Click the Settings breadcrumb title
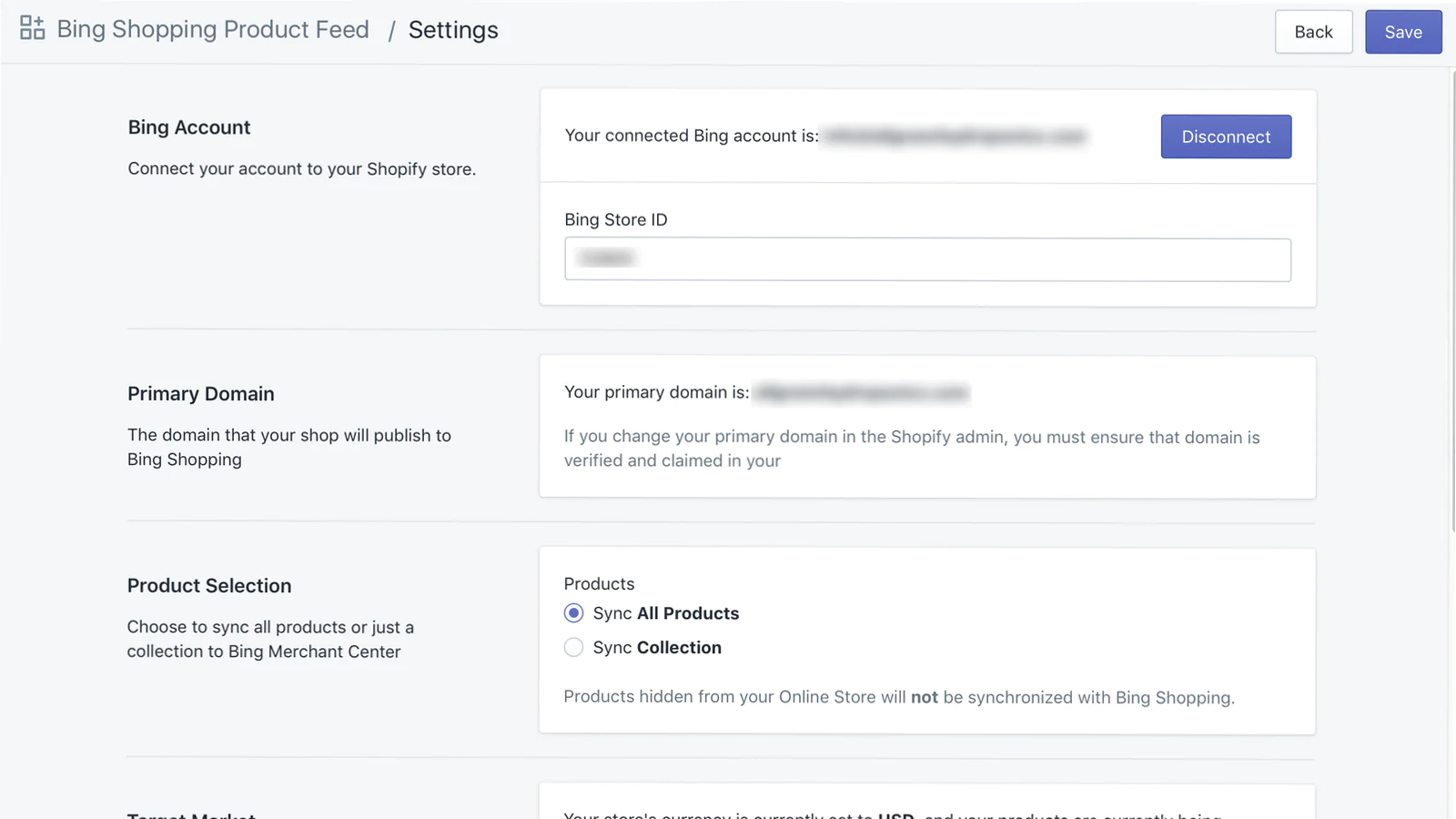Viewport: 1456px width, 819px height. (x=453, y=30)
